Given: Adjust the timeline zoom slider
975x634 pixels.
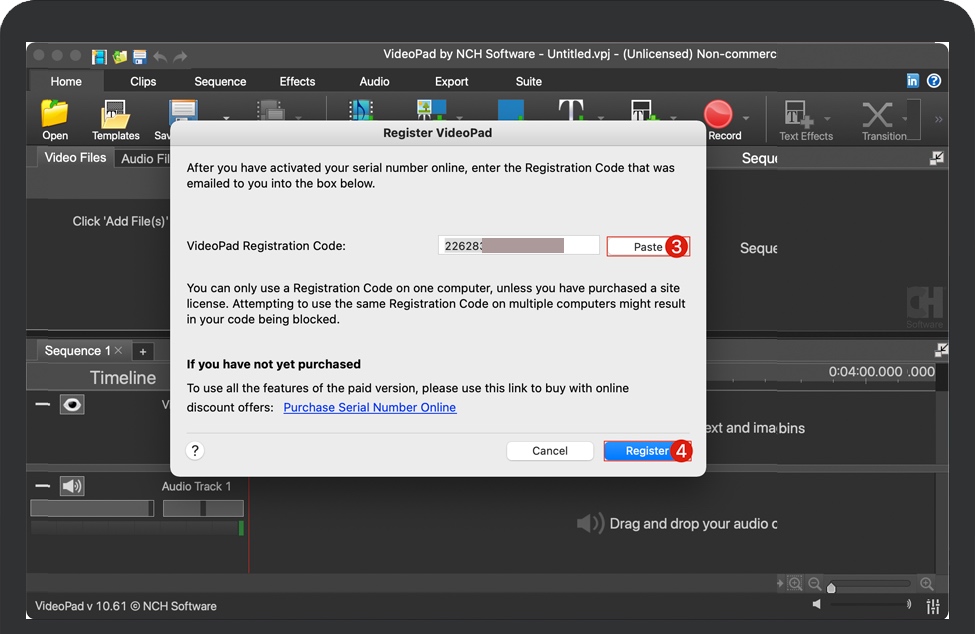Looking at the screenshot, I should (831, 587).
